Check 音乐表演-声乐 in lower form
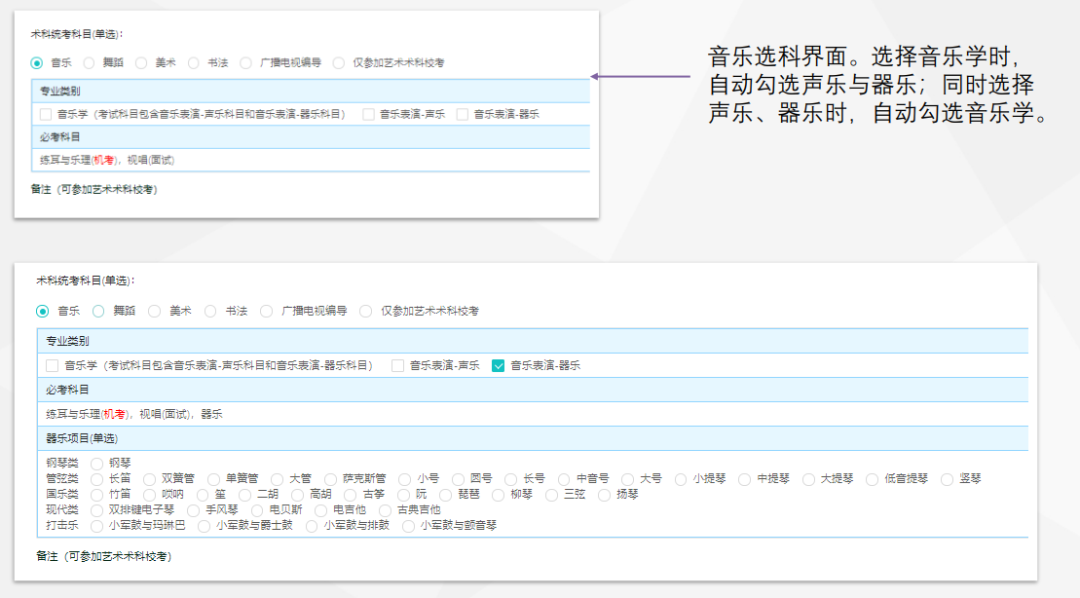This screenshot has height=598, width=1080. (397, 365)
